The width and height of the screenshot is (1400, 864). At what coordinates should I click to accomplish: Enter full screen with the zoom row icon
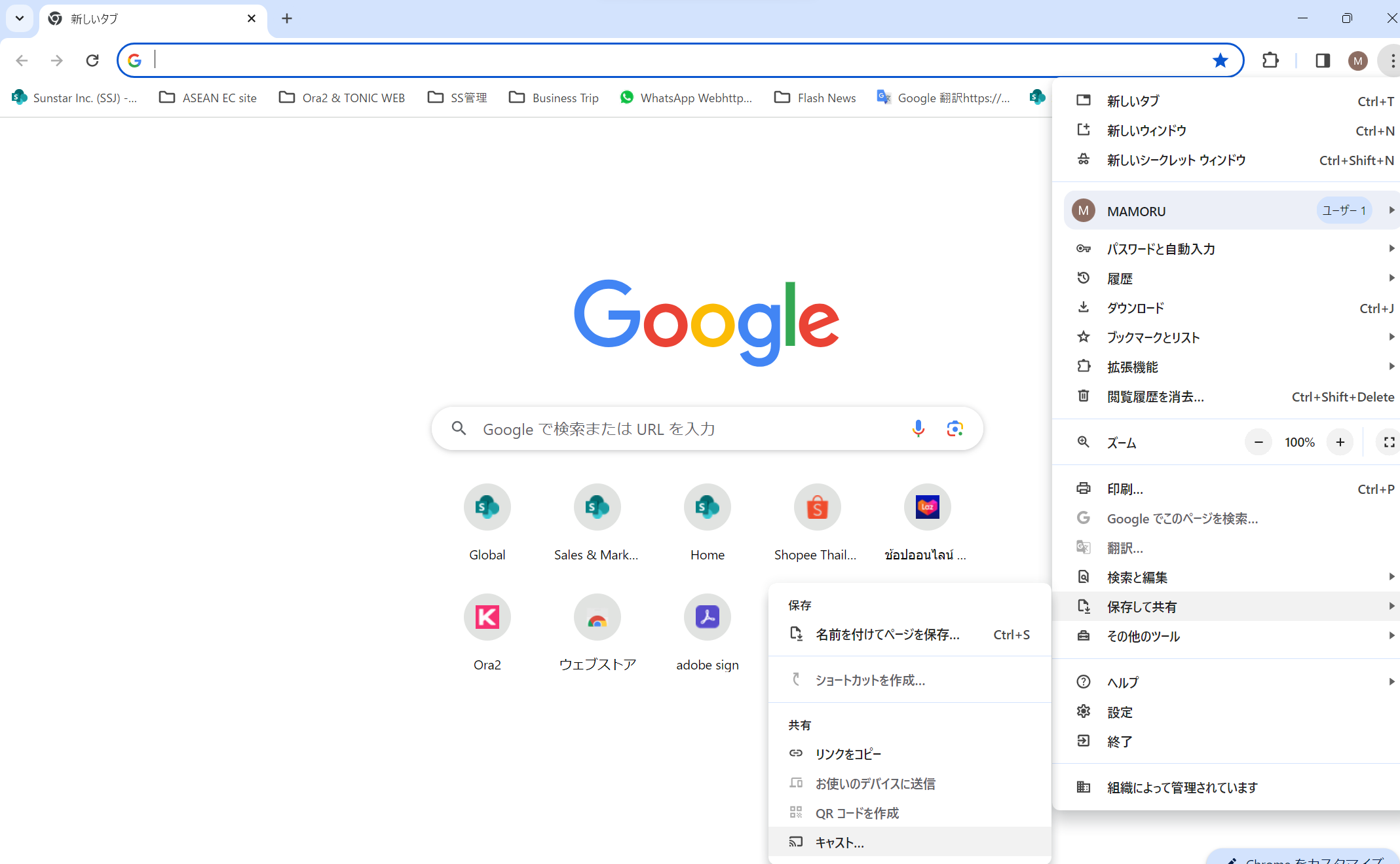coord(1388,442)
